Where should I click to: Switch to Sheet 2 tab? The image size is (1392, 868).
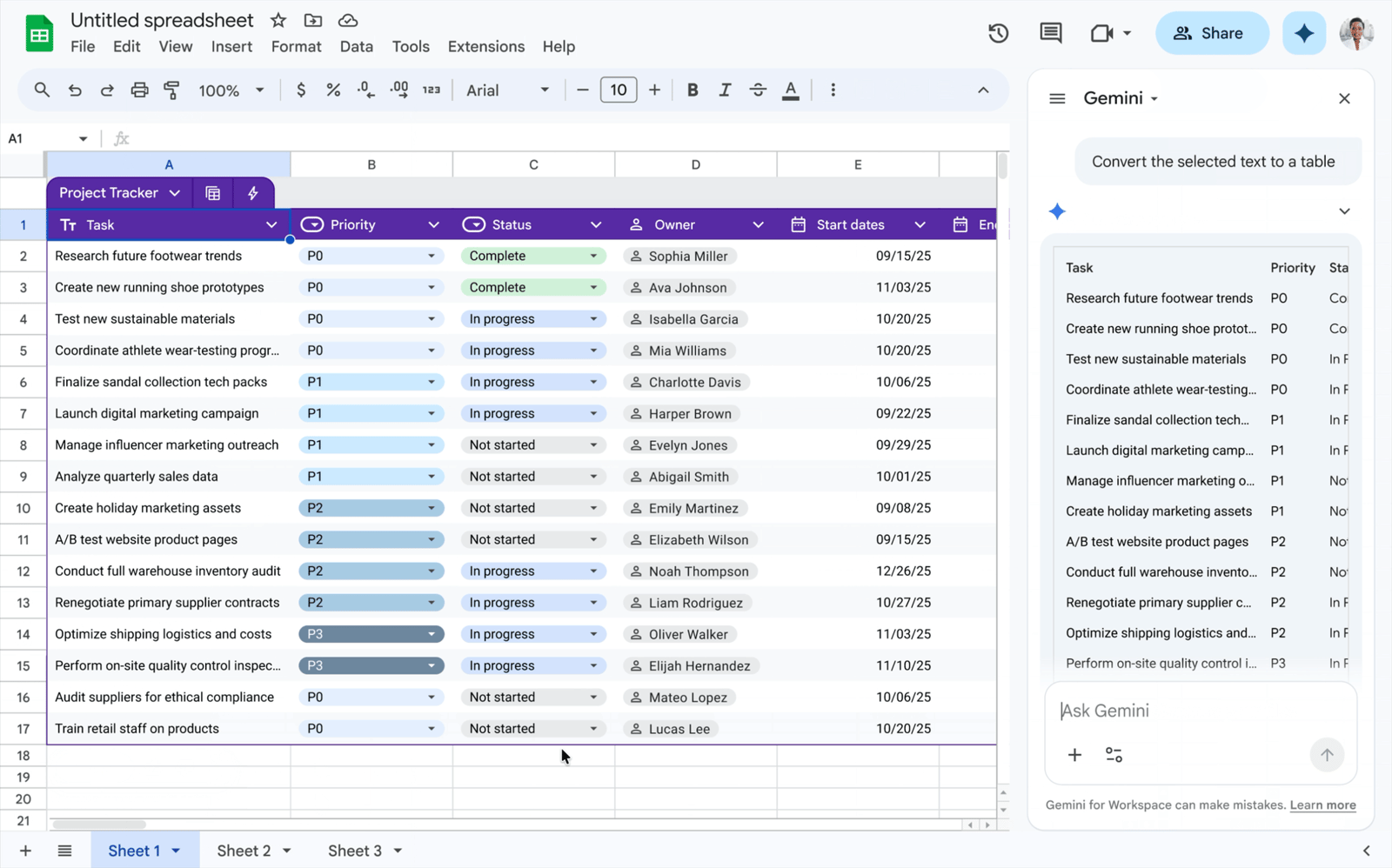coord(244,851)
